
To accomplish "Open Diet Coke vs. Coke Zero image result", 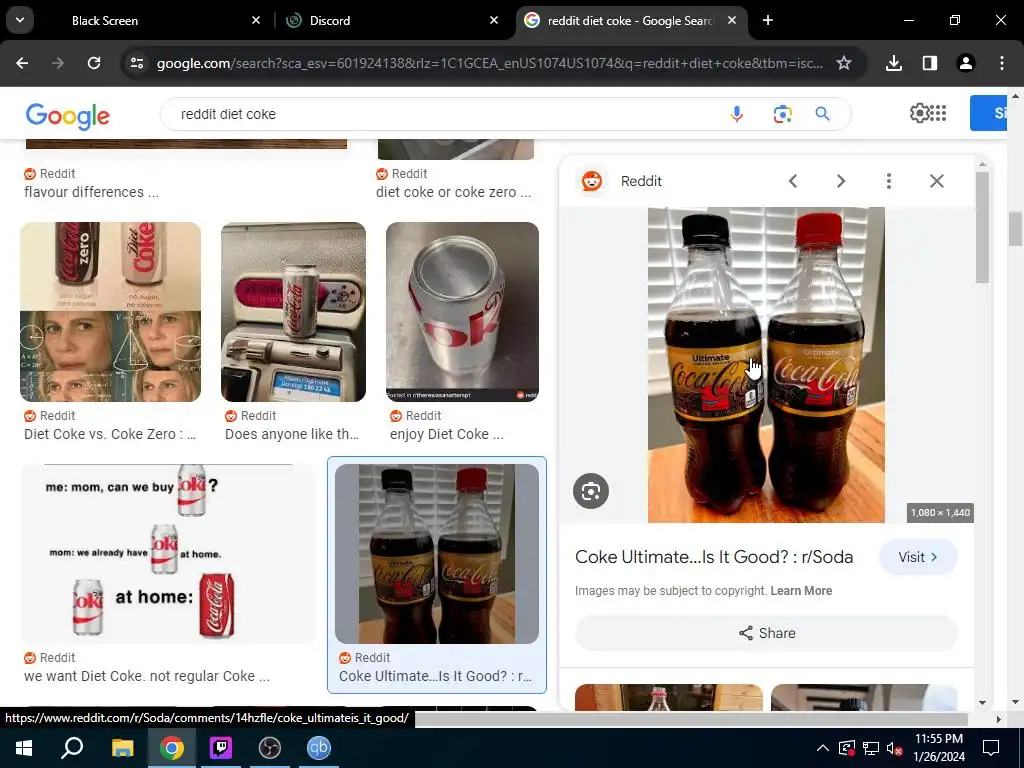I will tap(110, 312).
